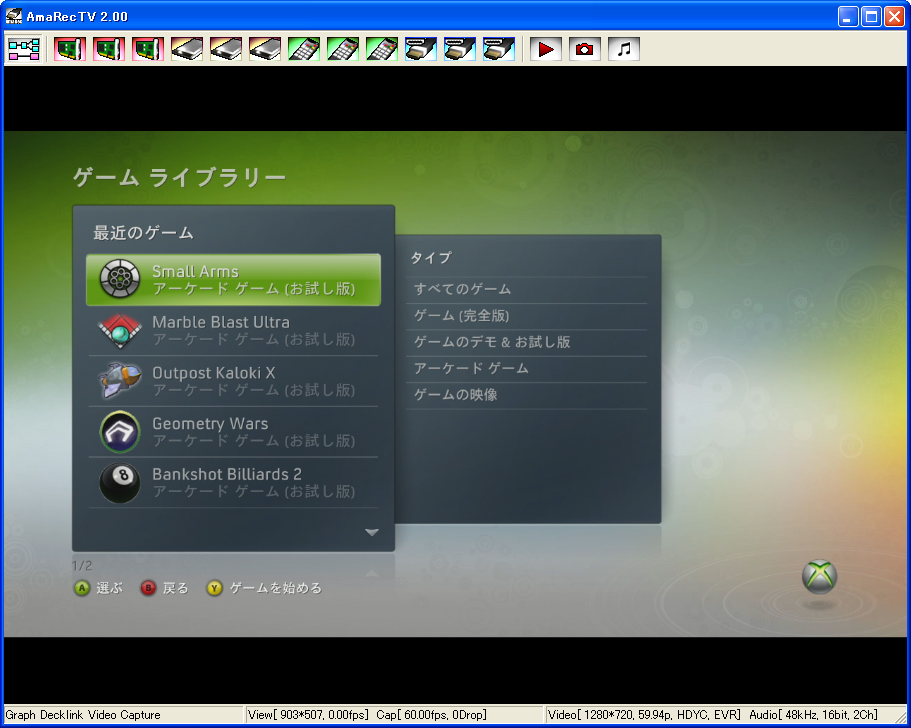This screenshot has height=728, width=911.
Task: Select the second capture card preset icon
Action: click(109, 49)
